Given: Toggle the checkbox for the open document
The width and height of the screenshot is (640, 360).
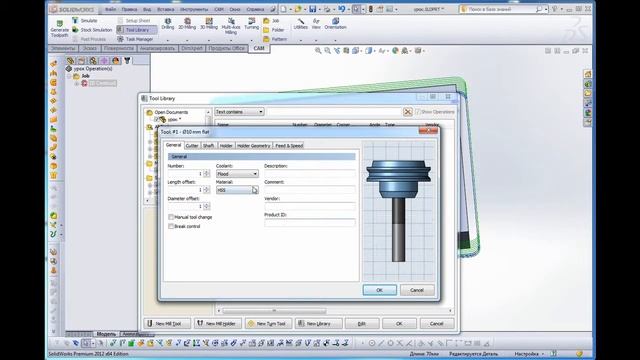Looking at the screenshot, I should pos(156,120).
